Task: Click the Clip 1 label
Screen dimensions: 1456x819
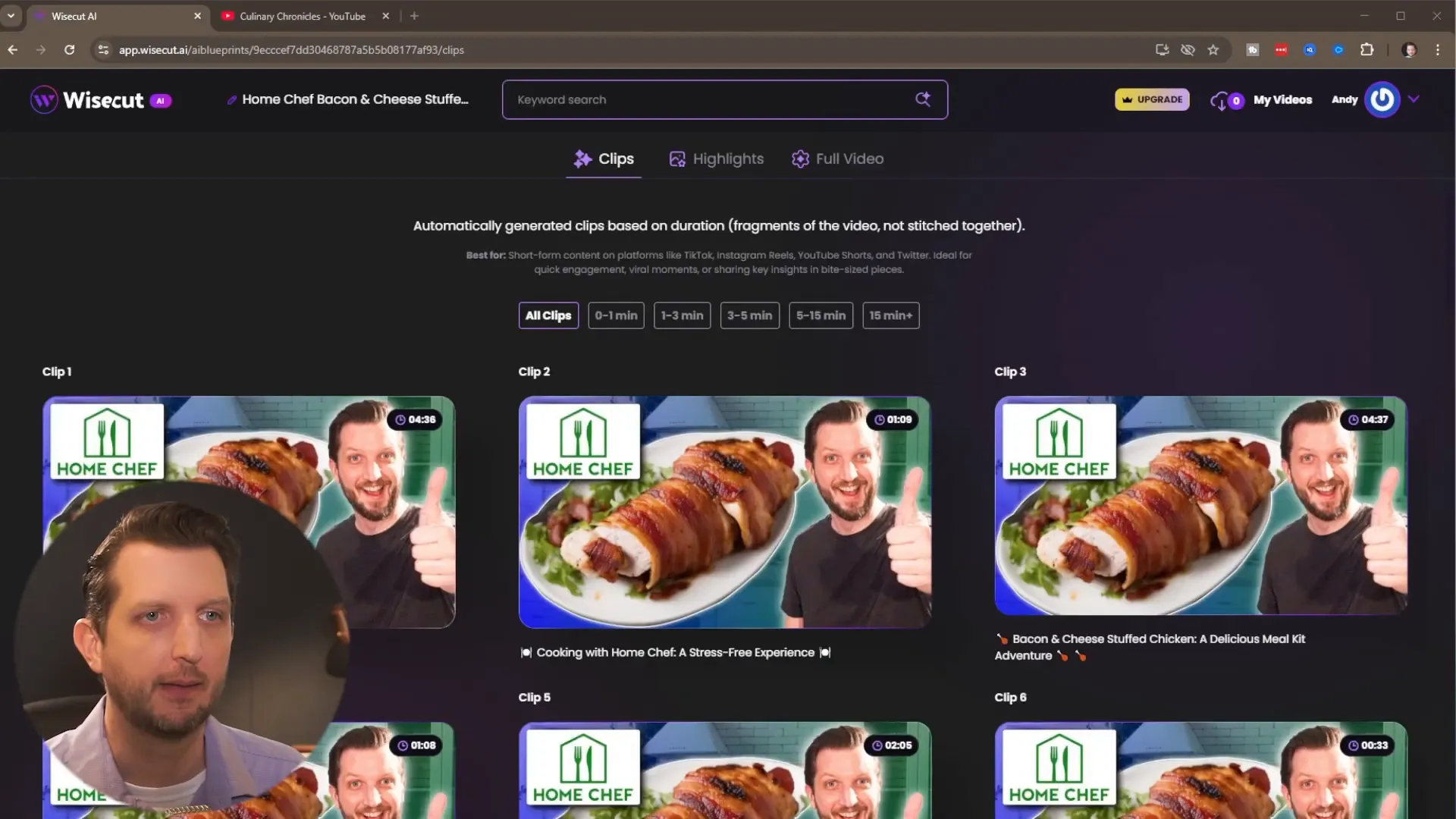Action: point(57,372)
